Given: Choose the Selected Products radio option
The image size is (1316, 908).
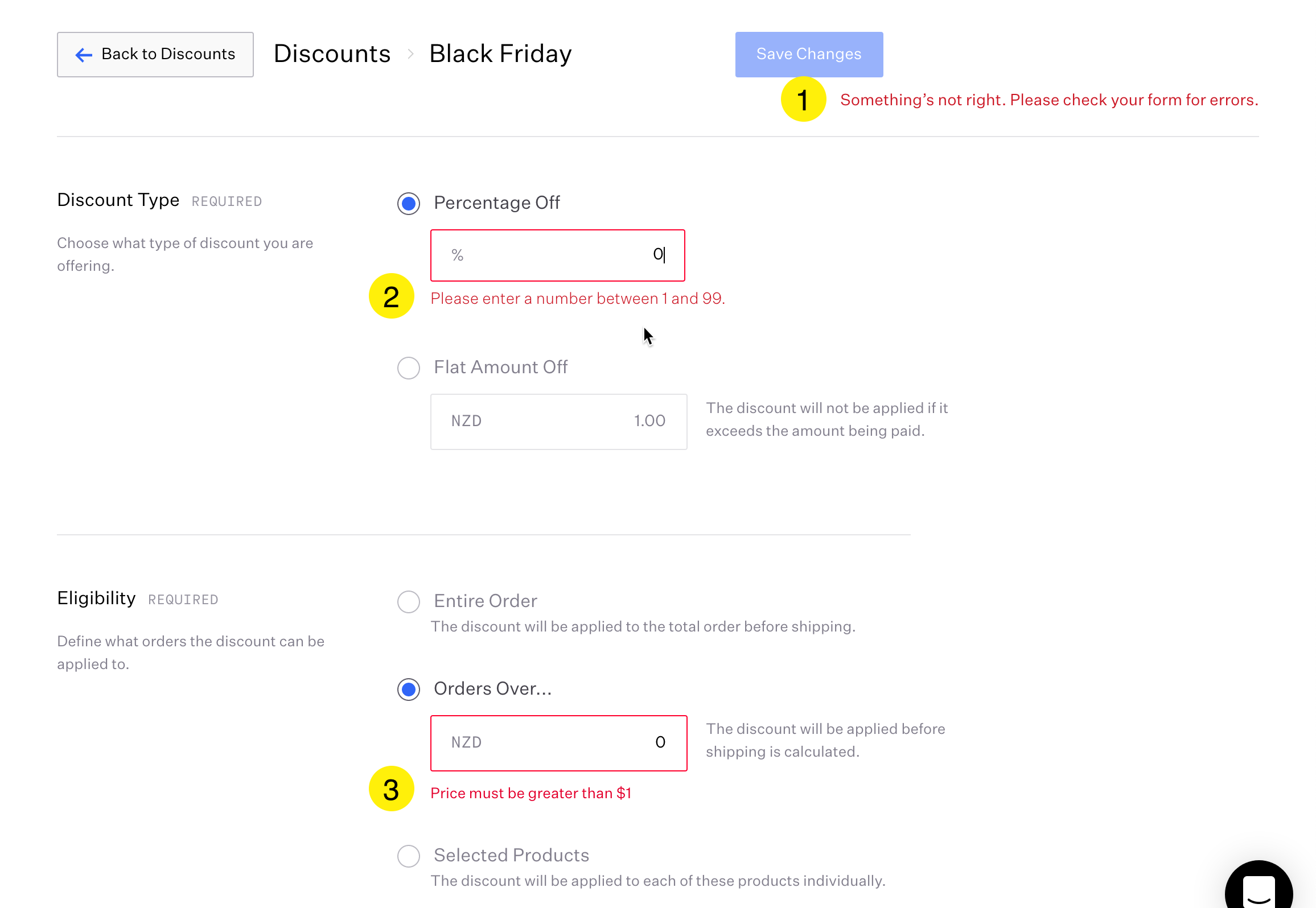Looking at the screenshot, I should [409, 856].
